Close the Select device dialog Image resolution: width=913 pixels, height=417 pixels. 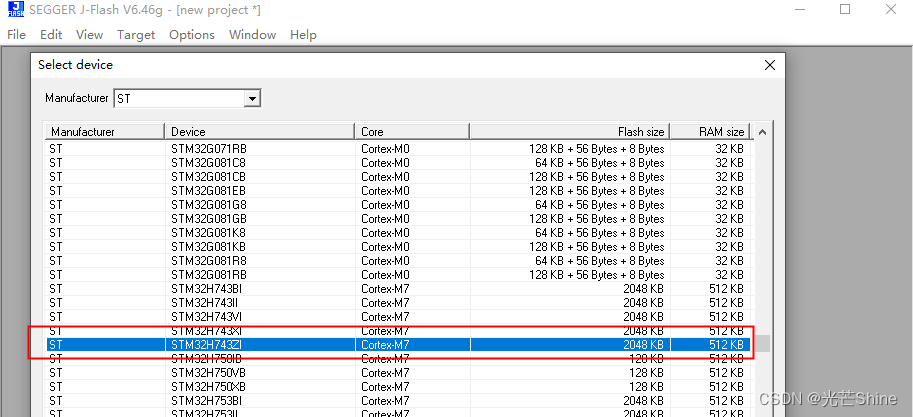click(x=770, y=65)
